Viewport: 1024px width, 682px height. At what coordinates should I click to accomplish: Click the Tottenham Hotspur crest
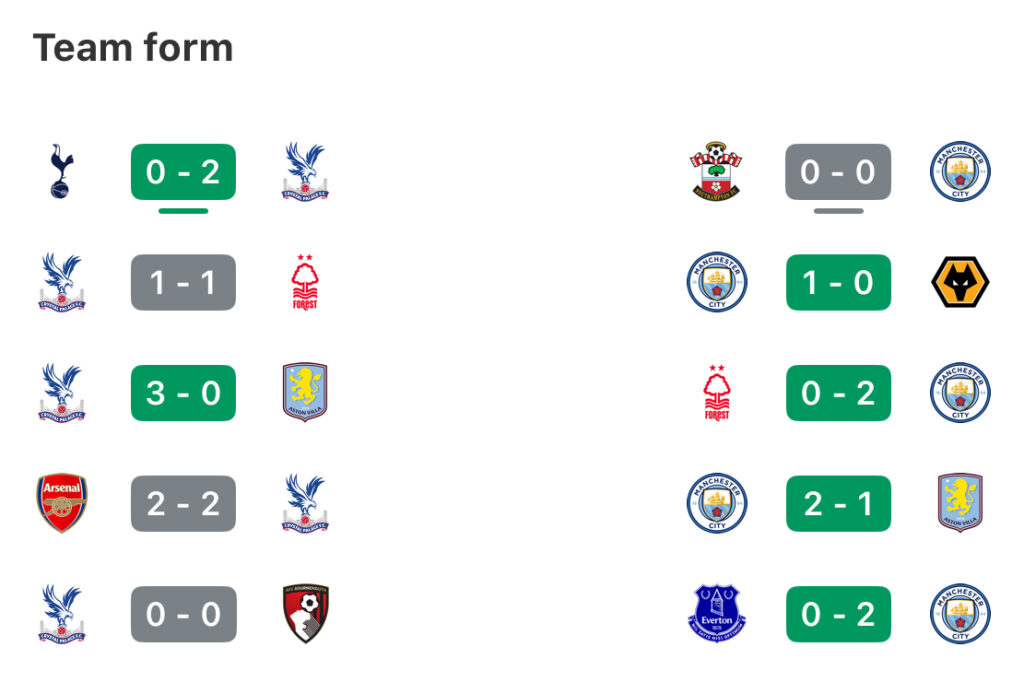coord(61,171)
